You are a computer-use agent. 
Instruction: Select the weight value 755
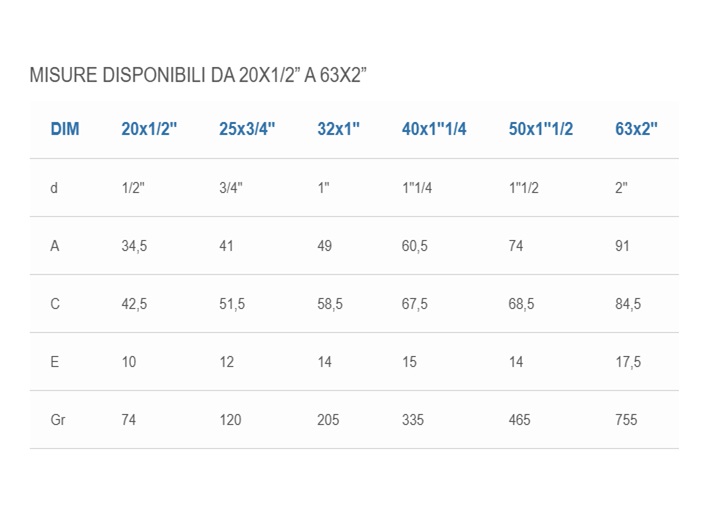click(x=626, y=420)
